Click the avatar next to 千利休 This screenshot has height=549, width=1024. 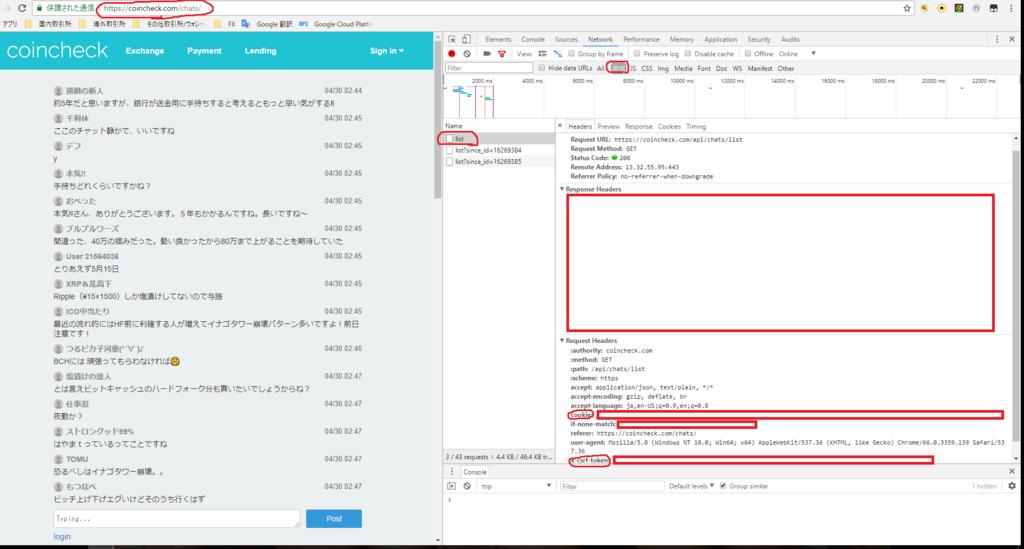click(x=58, y=118)
